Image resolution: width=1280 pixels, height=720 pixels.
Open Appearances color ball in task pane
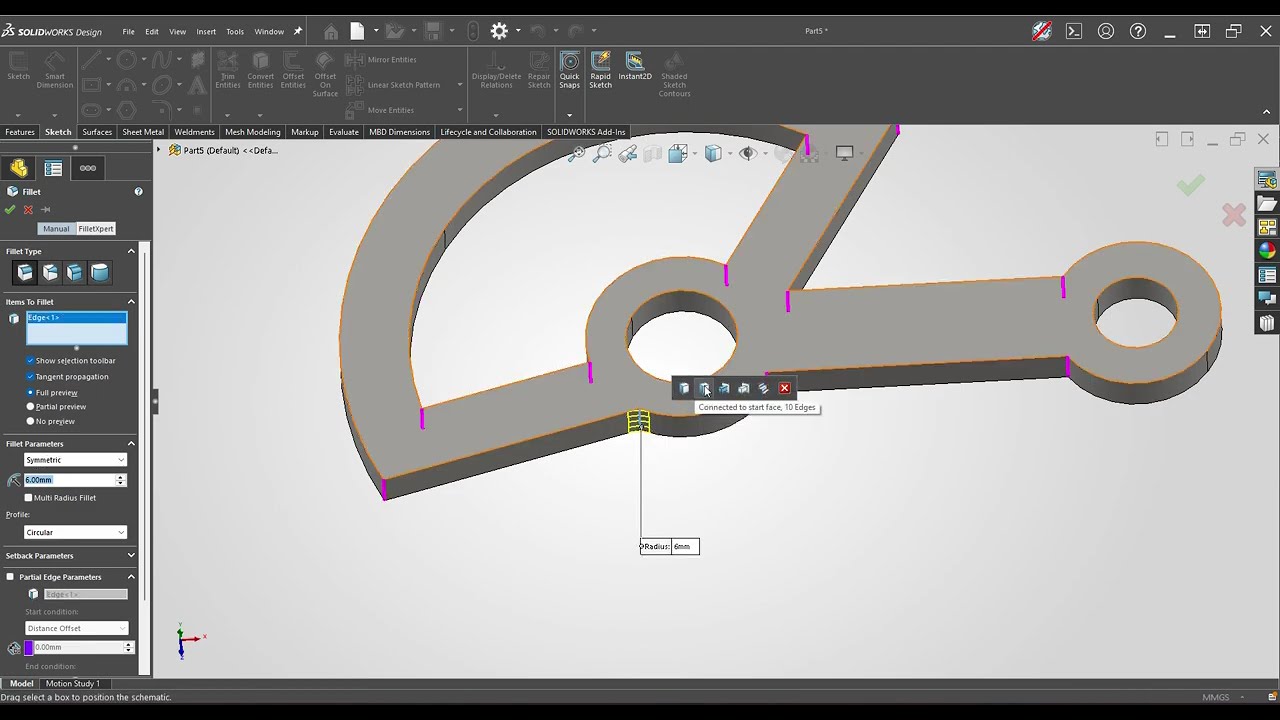click(x=1267, y=251)
